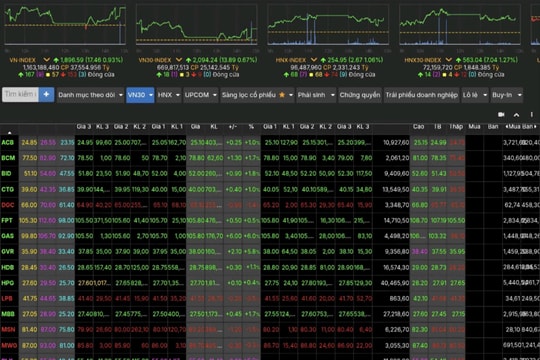This screenshot has width=540, height=360.
Task: Select the LPB ticker row
Action: coord(7,299)
